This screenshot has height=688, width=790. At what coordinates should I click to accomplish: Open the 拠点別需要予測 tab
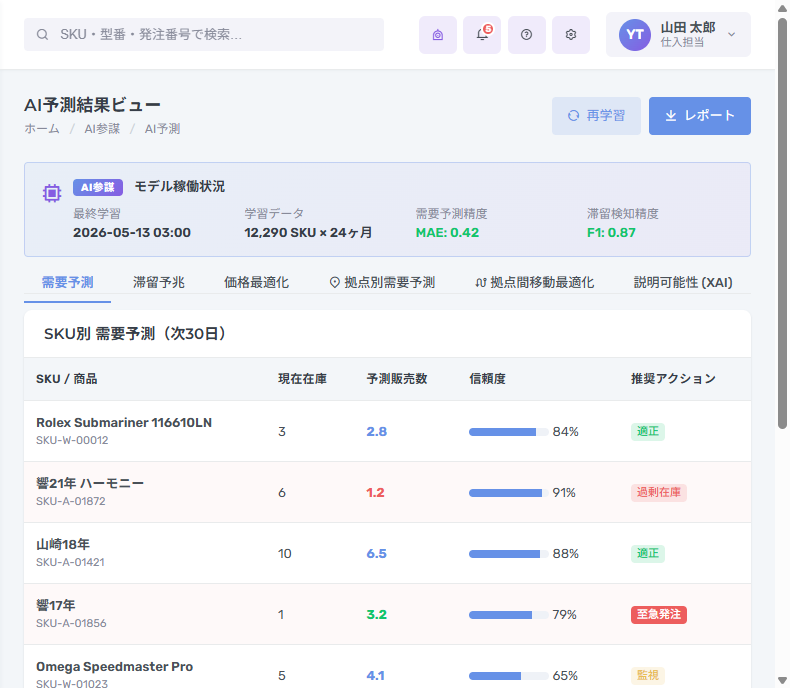[x=382, y=283]
